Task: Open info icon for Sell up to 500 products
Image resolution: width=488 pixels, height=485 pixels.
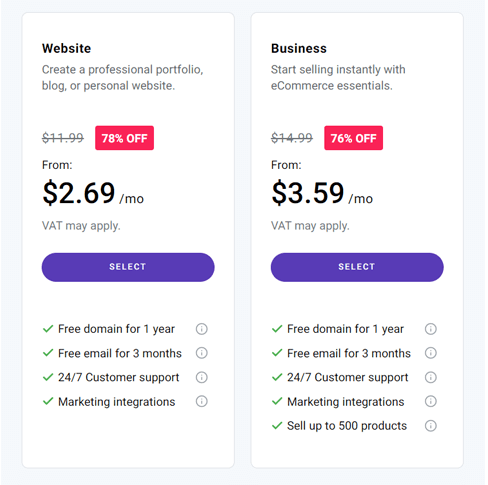Action: 430,426
